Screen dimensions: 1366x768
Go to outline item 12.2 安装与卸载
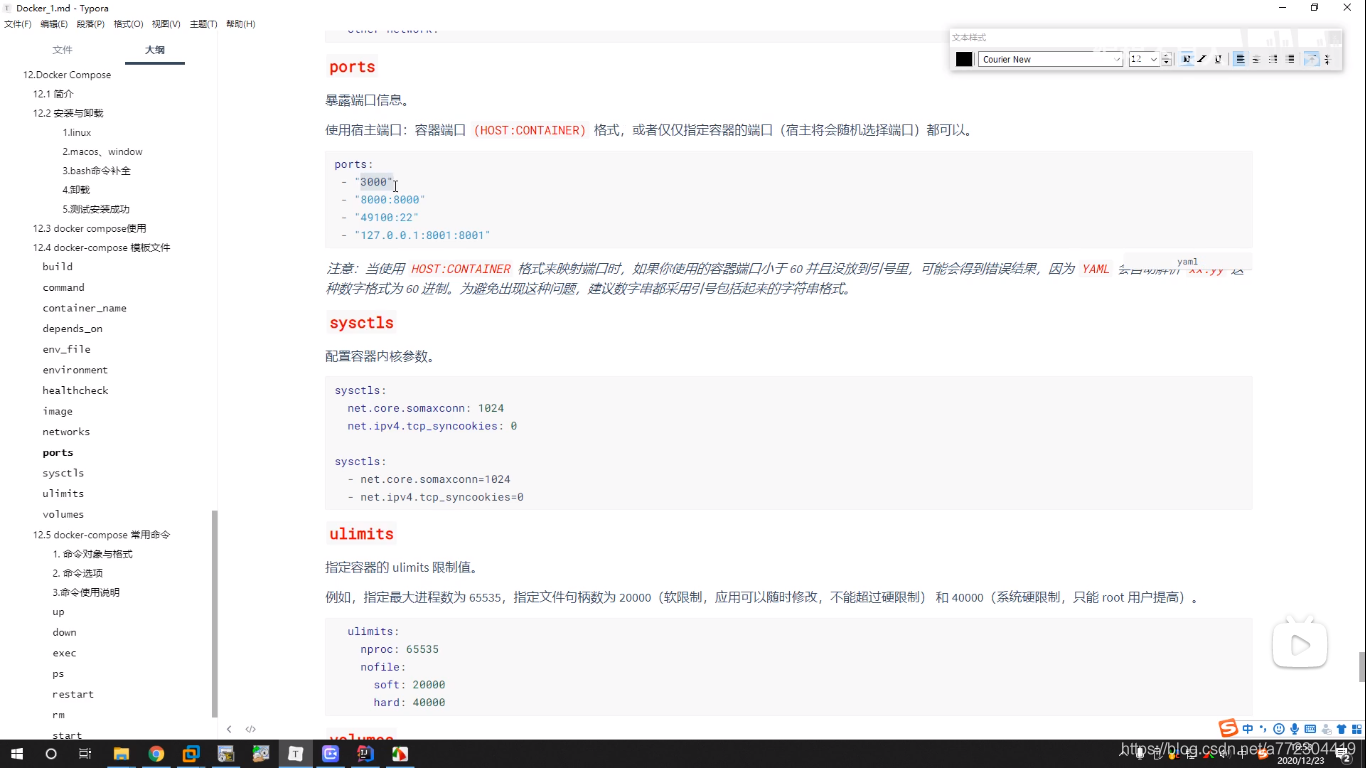tap(68, 113)
